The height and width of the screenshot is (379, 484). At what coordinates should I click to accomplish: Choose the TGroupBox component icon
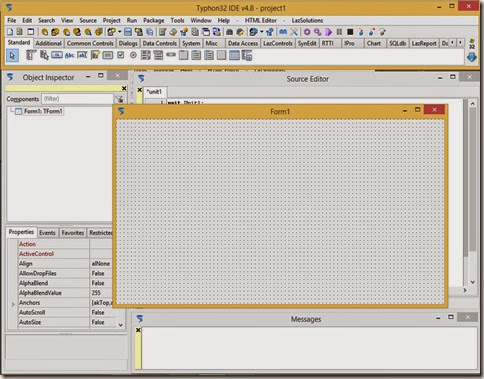[183, 55]
